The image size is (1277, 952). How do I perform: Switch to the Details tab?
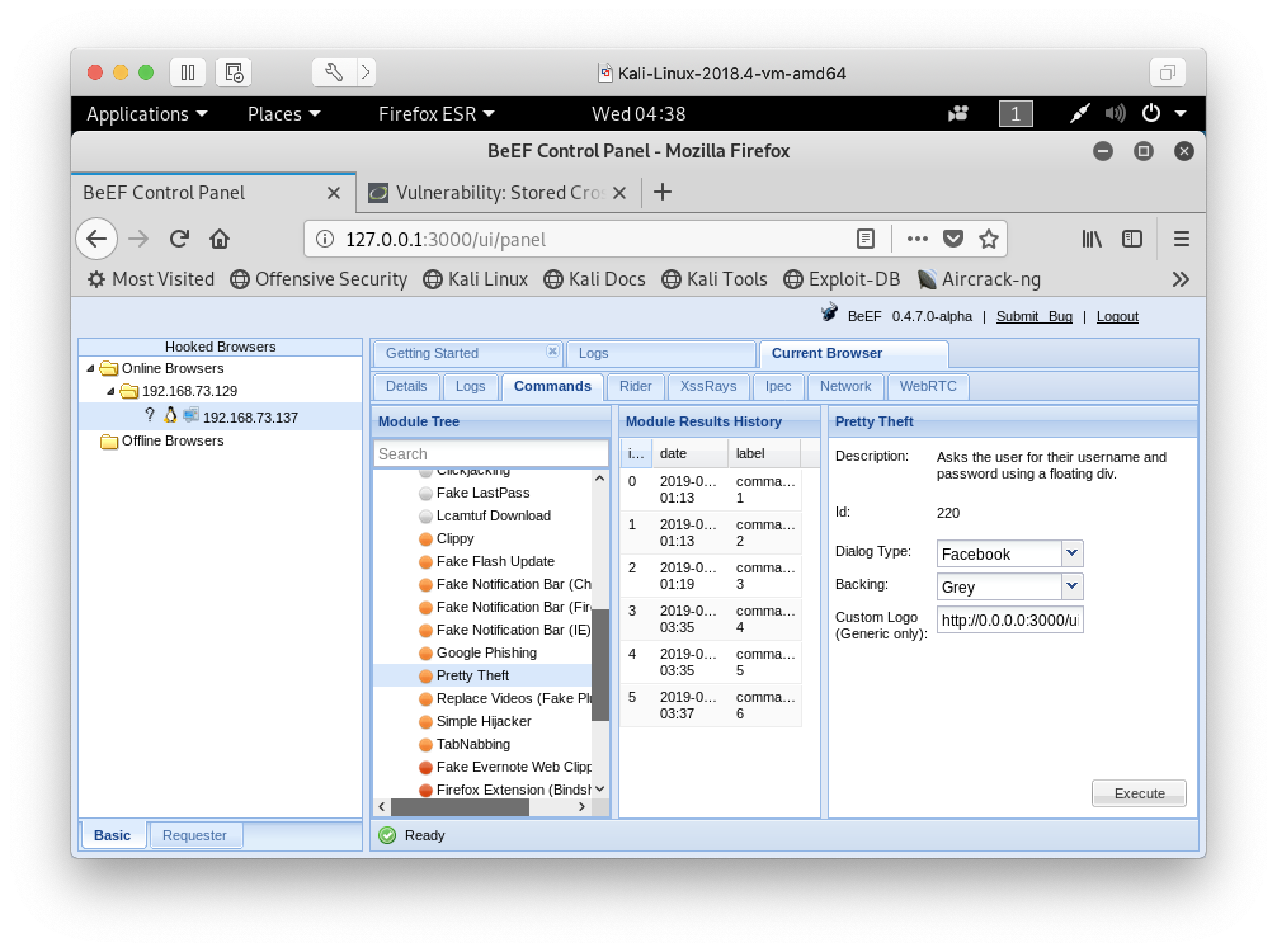406,387
